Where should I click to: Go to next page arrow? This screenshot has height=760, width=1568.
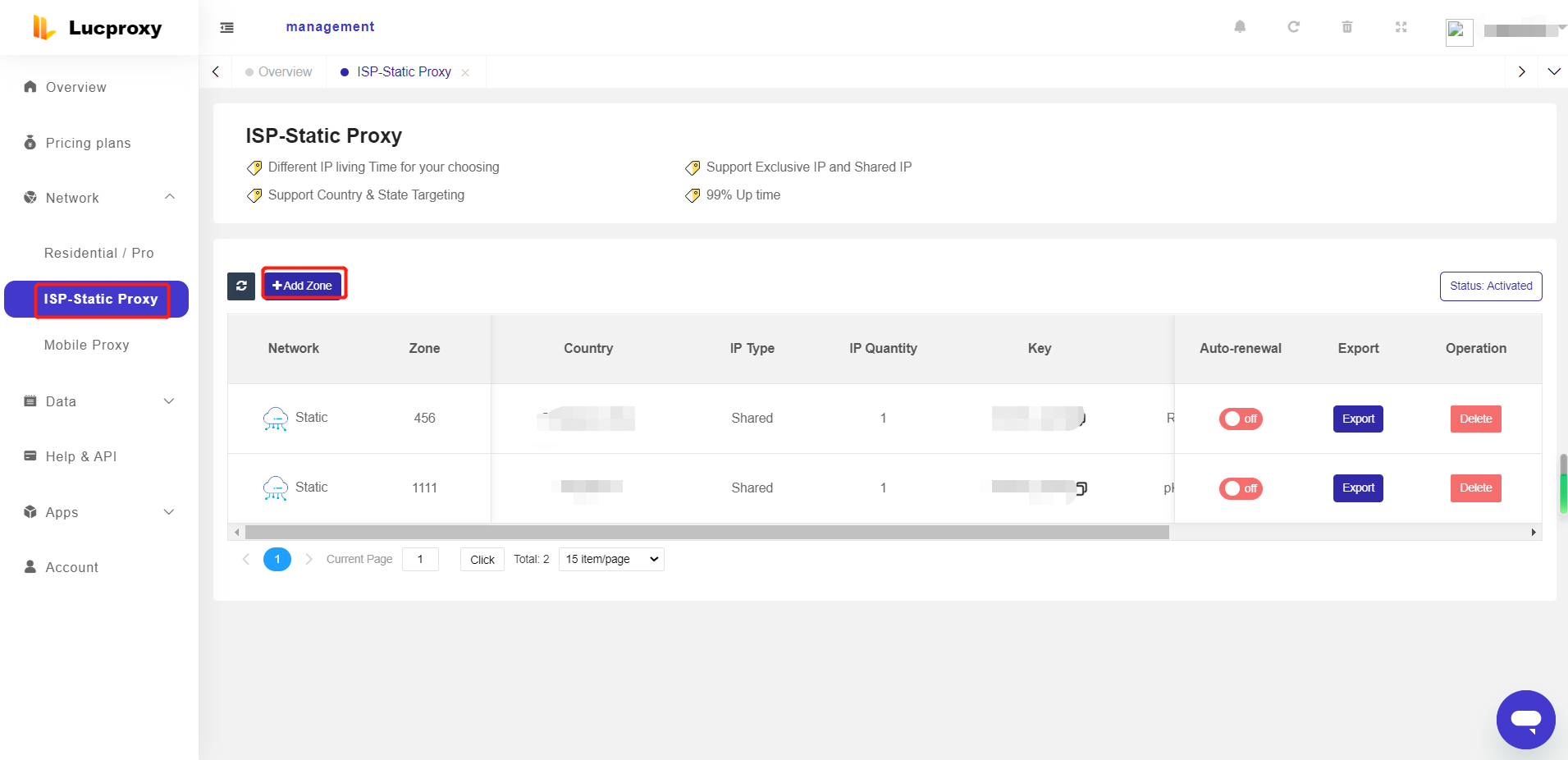(x=309, y=559)
